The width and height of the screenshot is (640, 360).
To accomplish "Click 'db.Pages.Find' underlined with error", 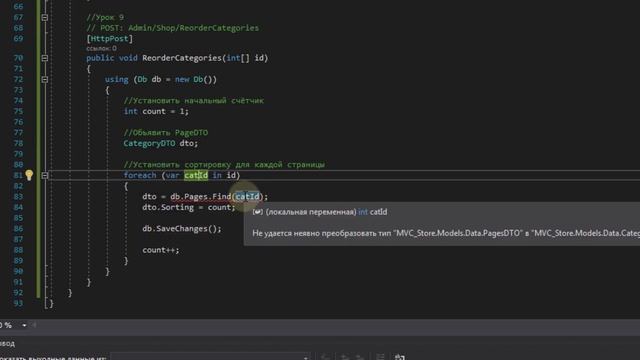I will (201, 196).
